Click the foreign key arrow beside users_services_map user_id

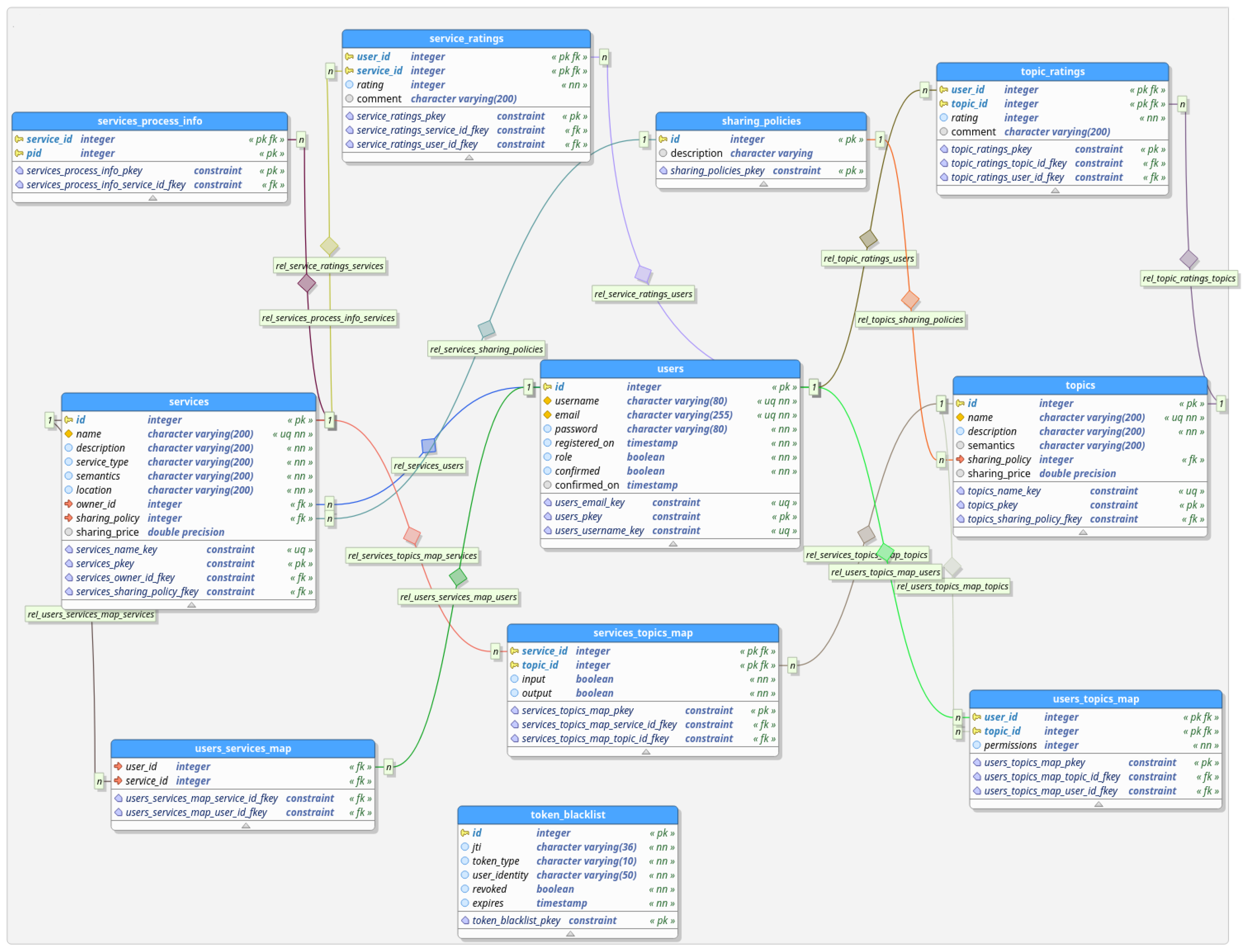coord(119,766)
